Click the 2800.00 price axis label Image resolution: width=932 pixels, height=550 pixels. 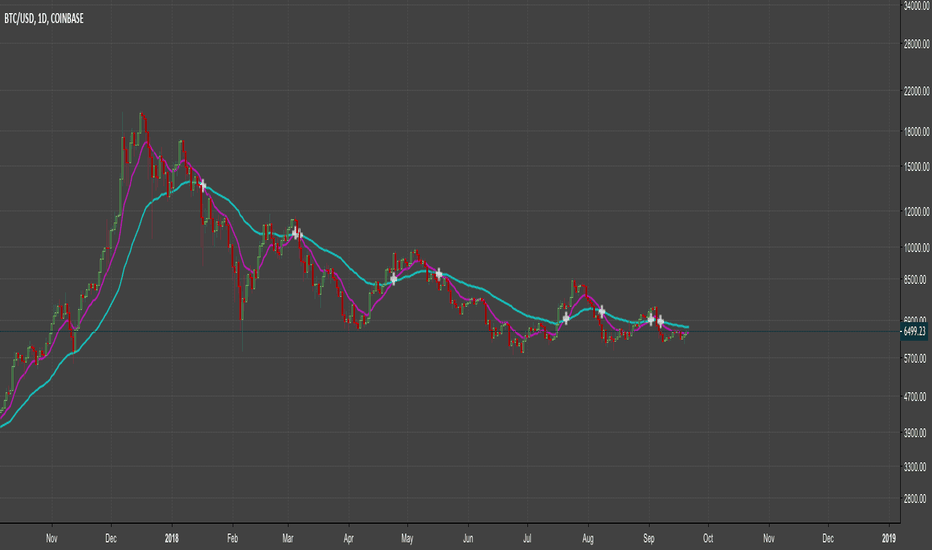(x=915, y=499)
